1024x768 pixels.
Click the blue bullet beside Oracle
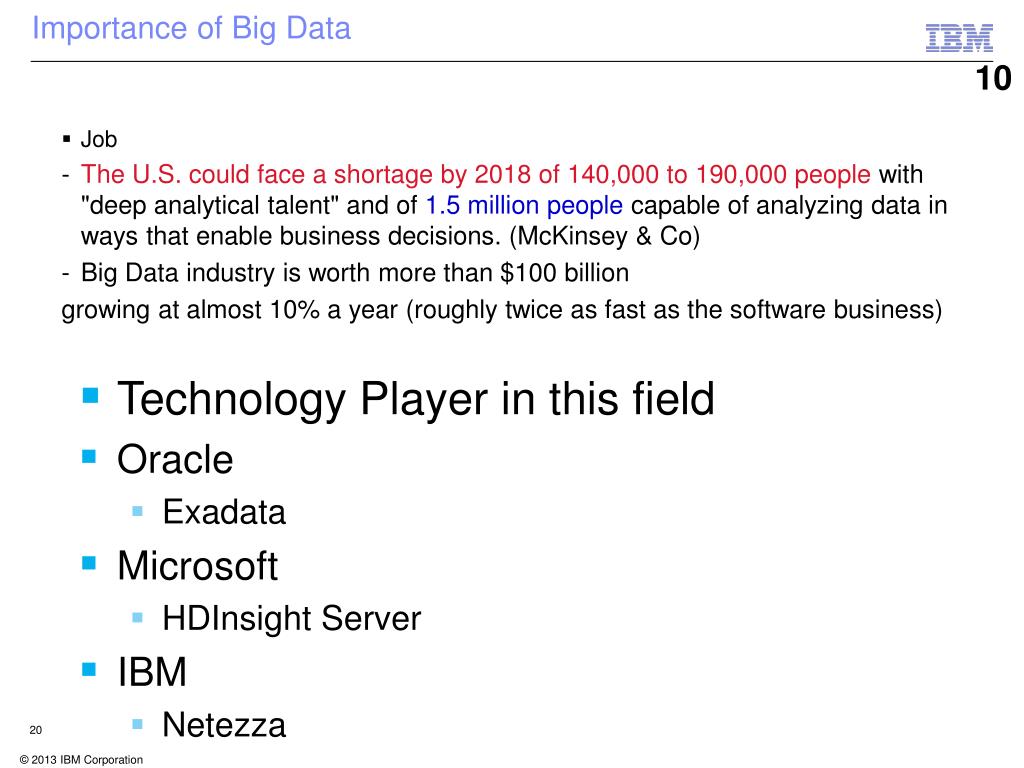[x=89, y=456]
